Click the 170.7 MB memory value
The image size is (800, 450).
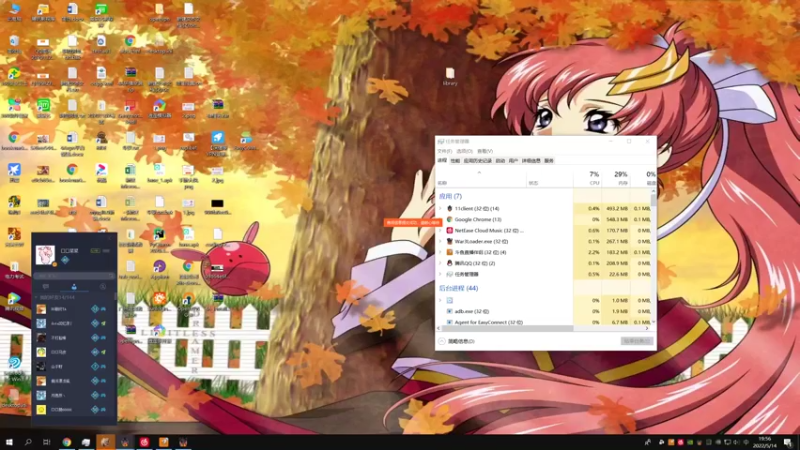pos(617,231)
